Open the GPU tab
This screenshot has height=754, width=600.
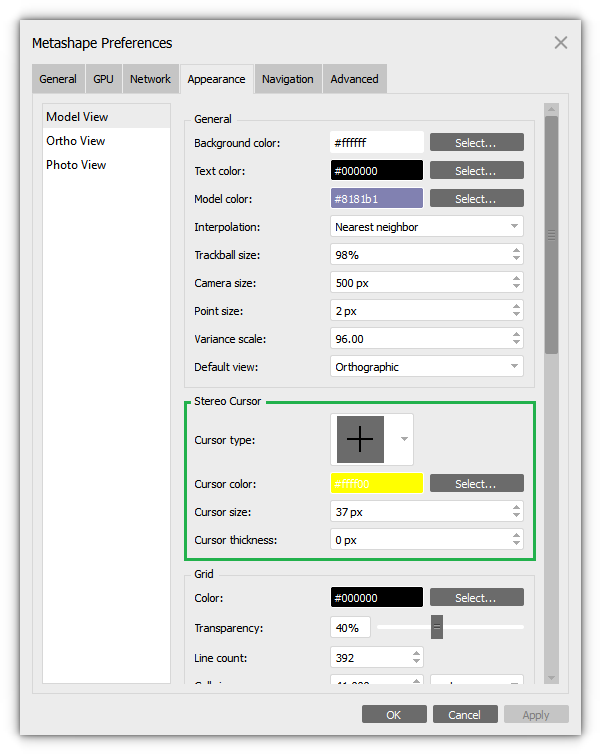103,79
